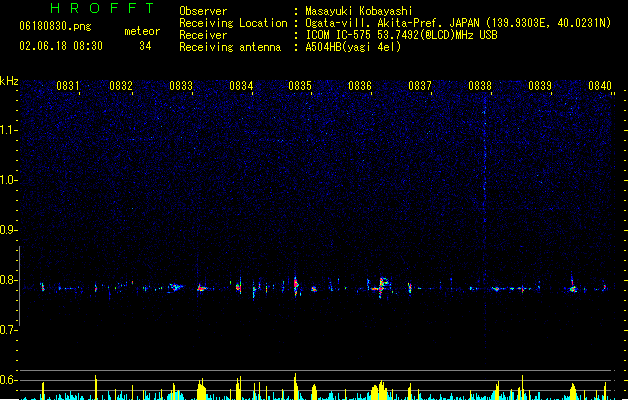
Task: Click the 0835 time marker
Action: point(300,86)
